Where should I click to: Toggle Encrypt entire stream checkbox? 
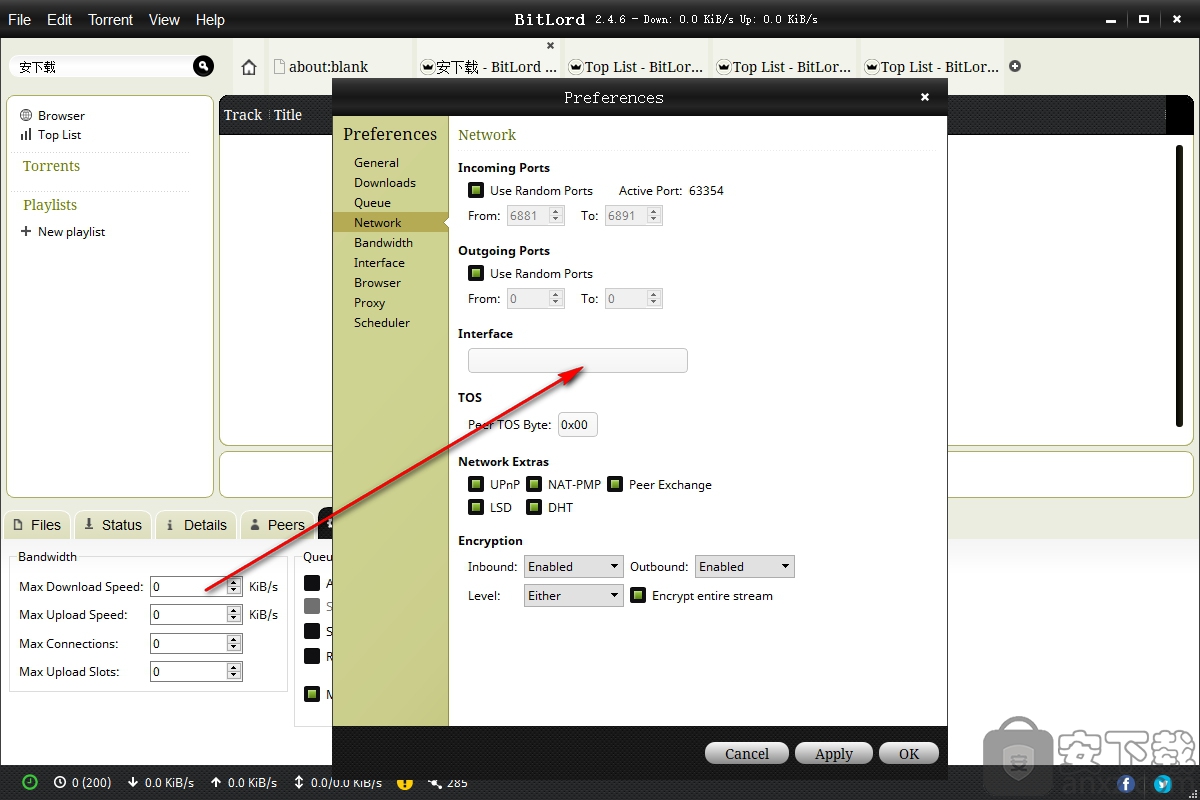(638, 595)
